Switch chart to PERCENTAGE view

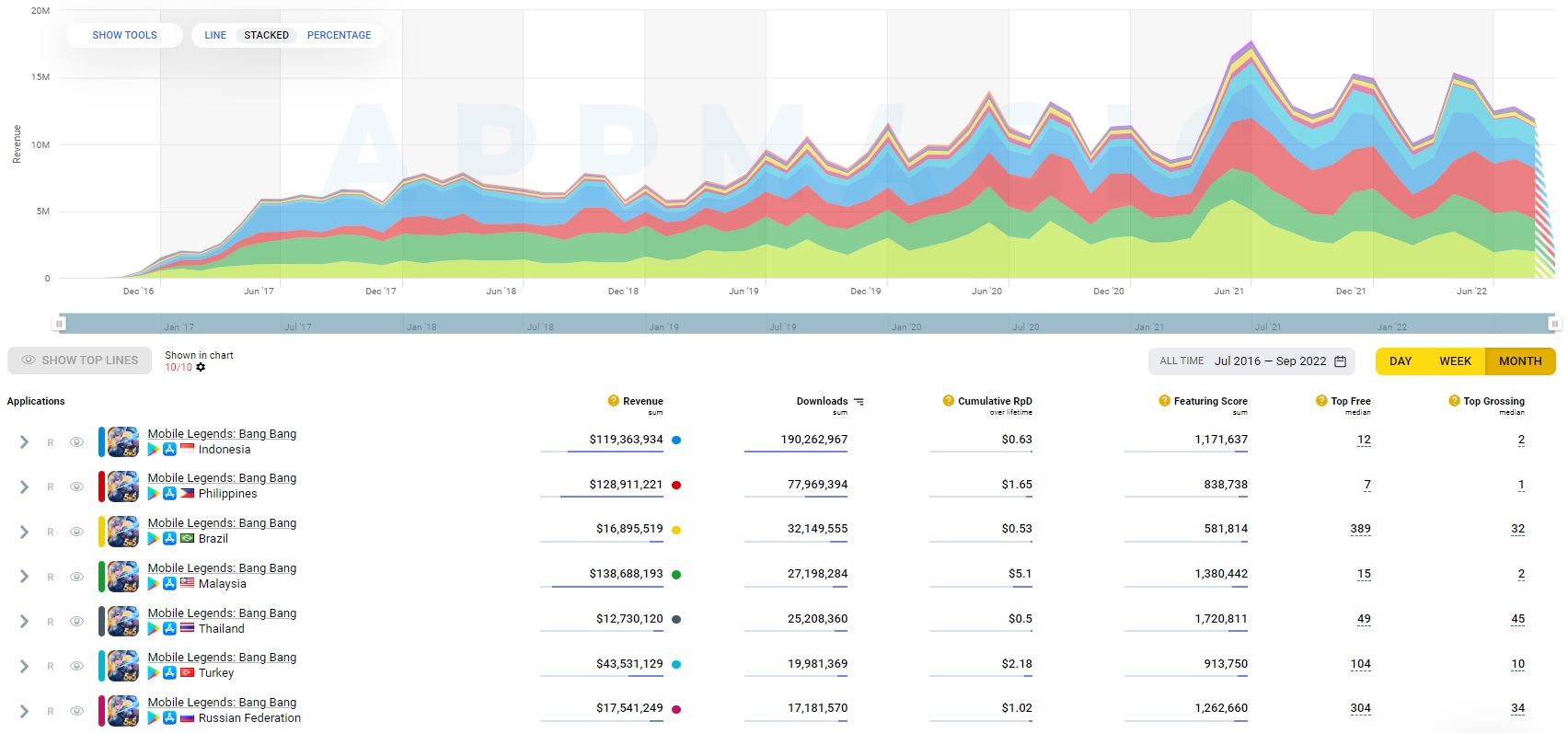(340, 35)
